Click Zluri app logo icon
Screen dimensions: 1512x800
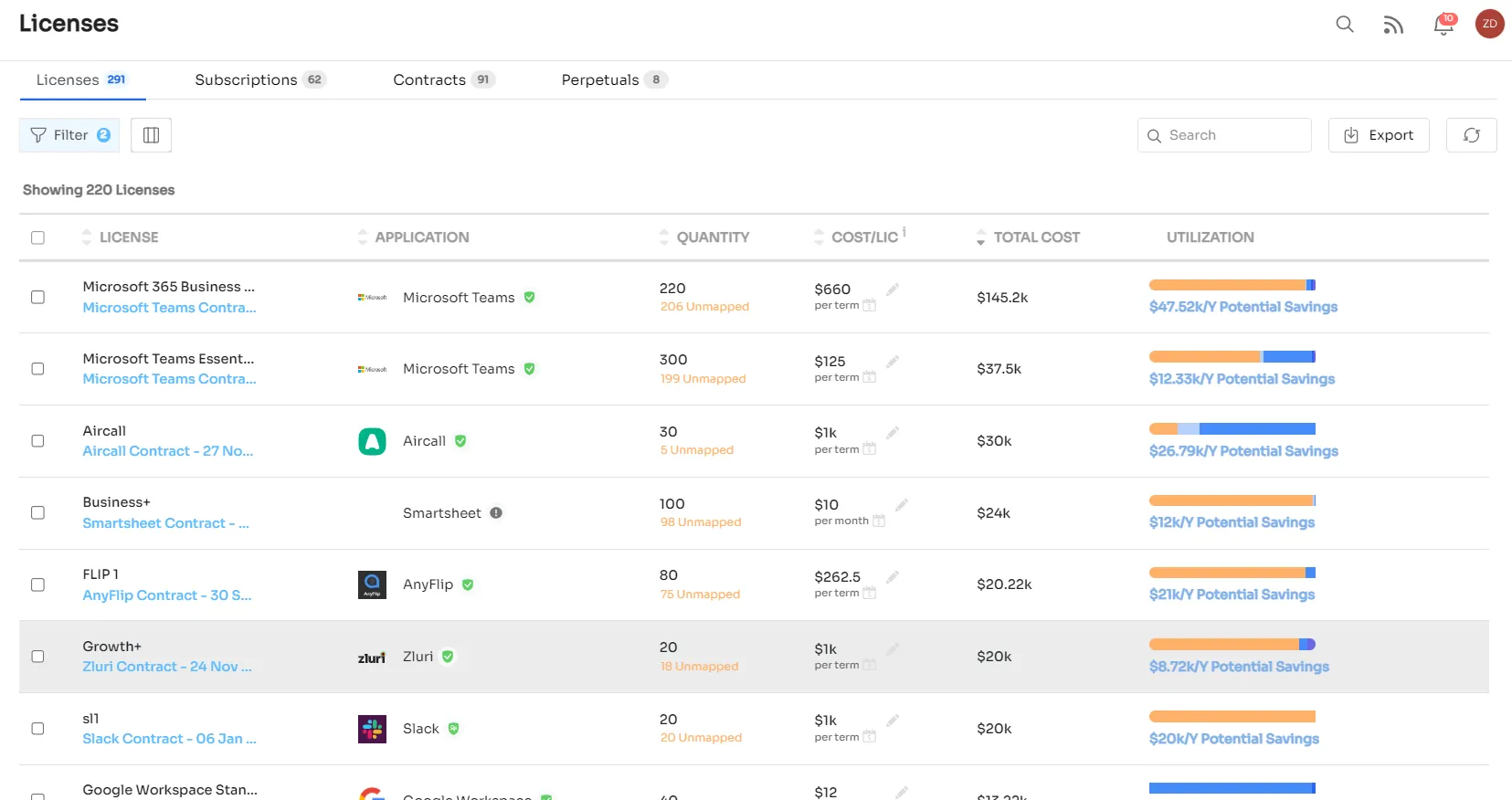372,658
